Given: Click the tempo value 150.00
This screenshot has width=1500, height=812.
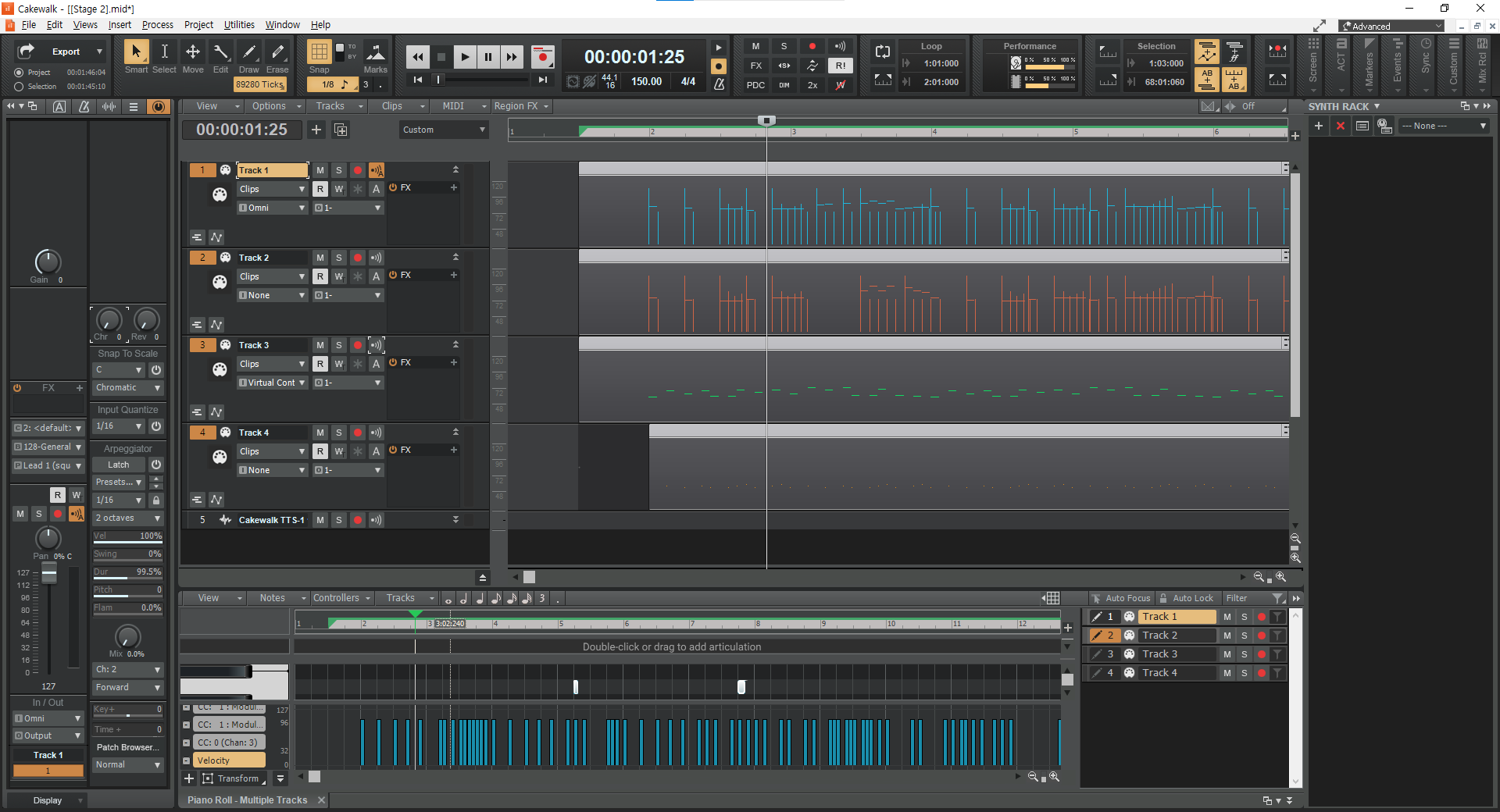Looking at the screenshot, I should [x=646, y=81].
